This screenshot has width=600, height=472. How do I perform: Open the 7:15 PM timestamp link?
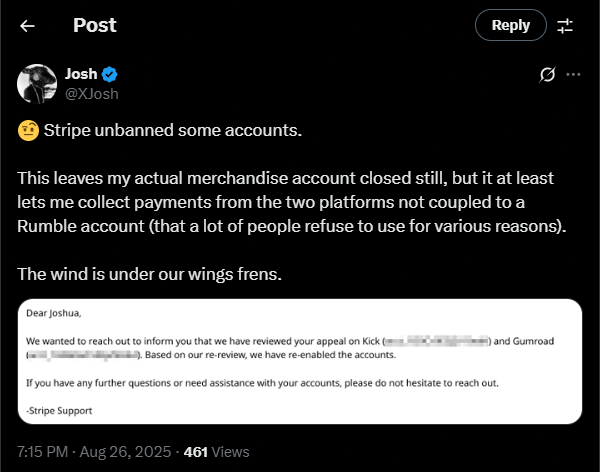tap(43, 452)
